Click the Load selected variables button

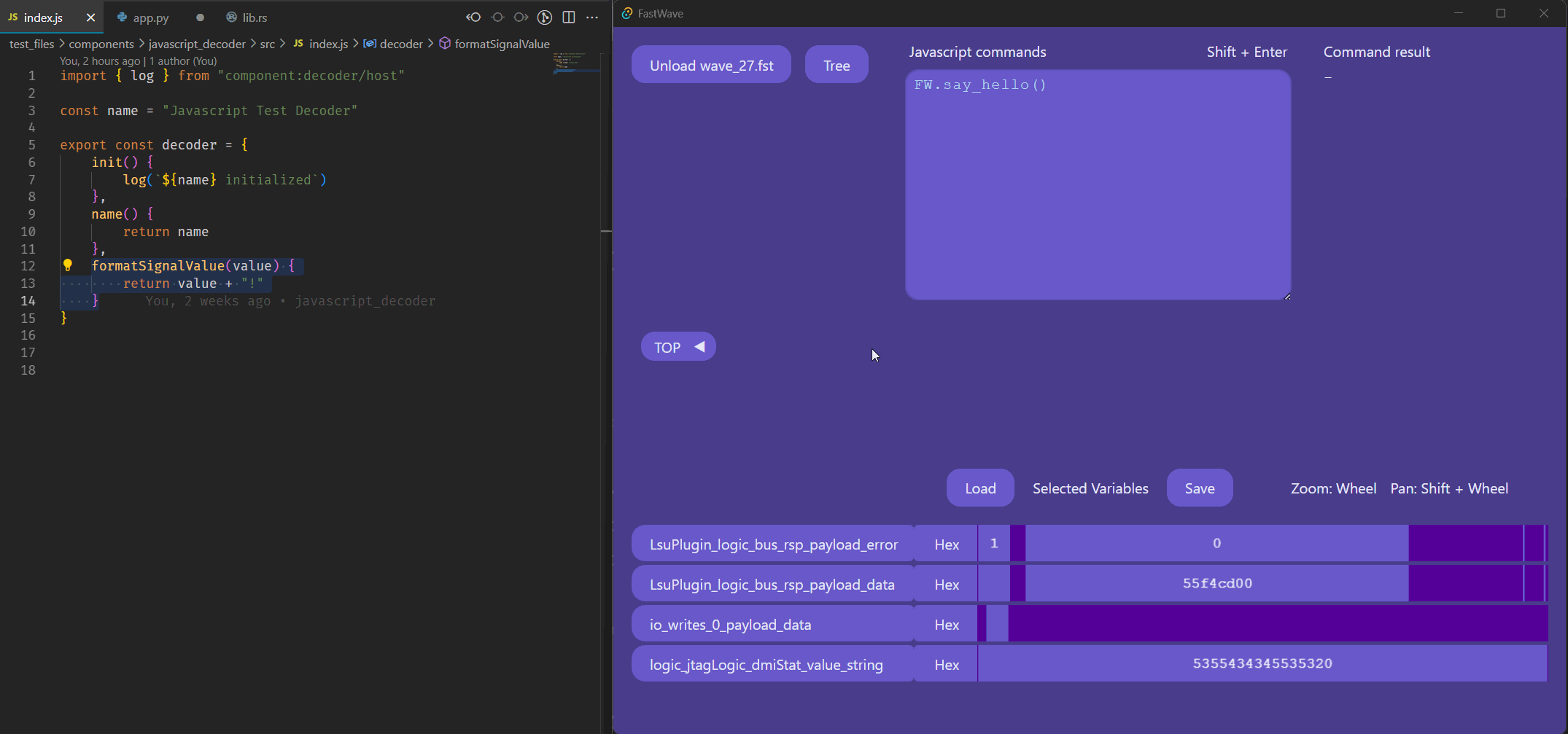click(x=980, y=488)
